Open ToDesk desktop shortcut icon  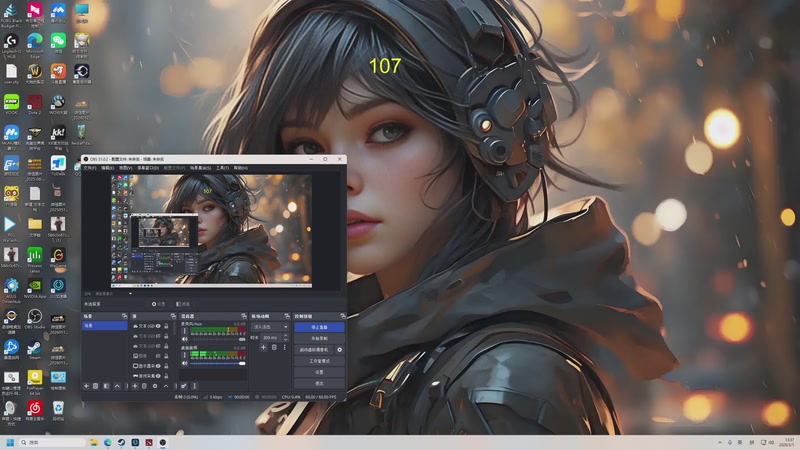click(58, 163)
